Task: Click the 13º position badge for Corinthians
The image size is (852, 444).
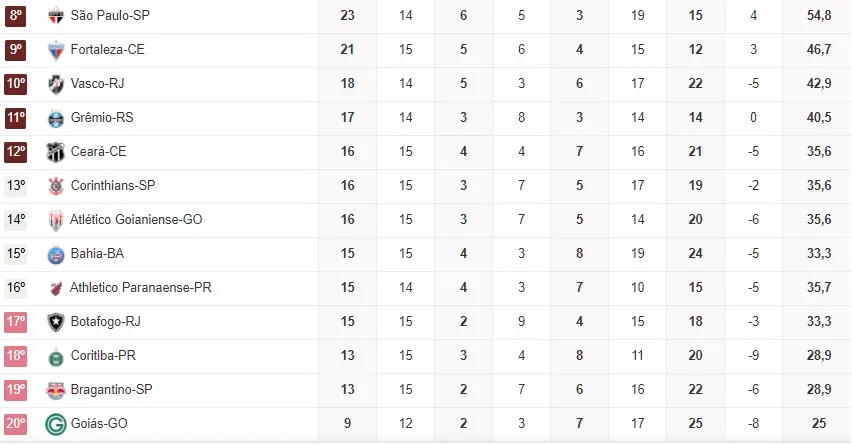Action: [x=16, y=186]
